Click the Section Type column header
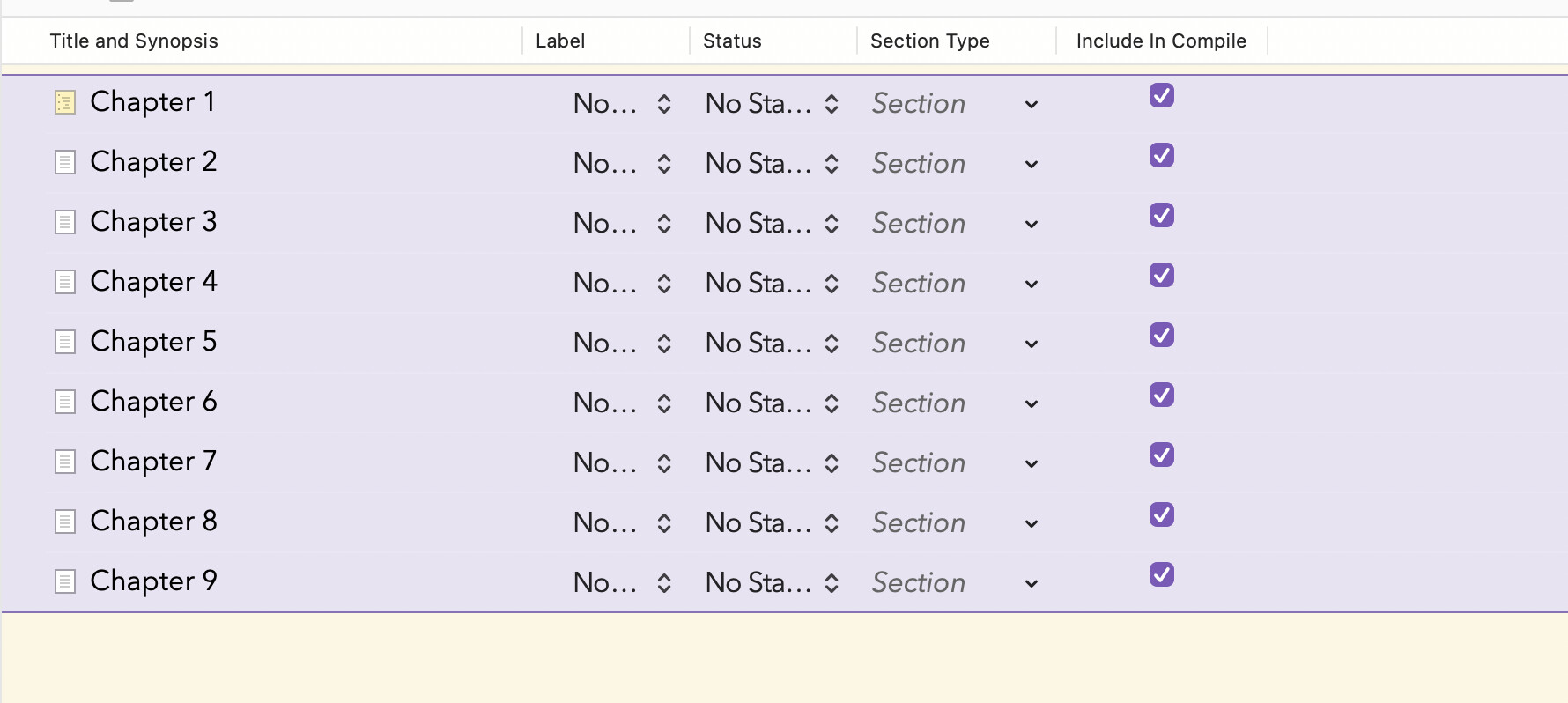The width and height of the screenshot is (1568, 703). (x=929, y=41)
